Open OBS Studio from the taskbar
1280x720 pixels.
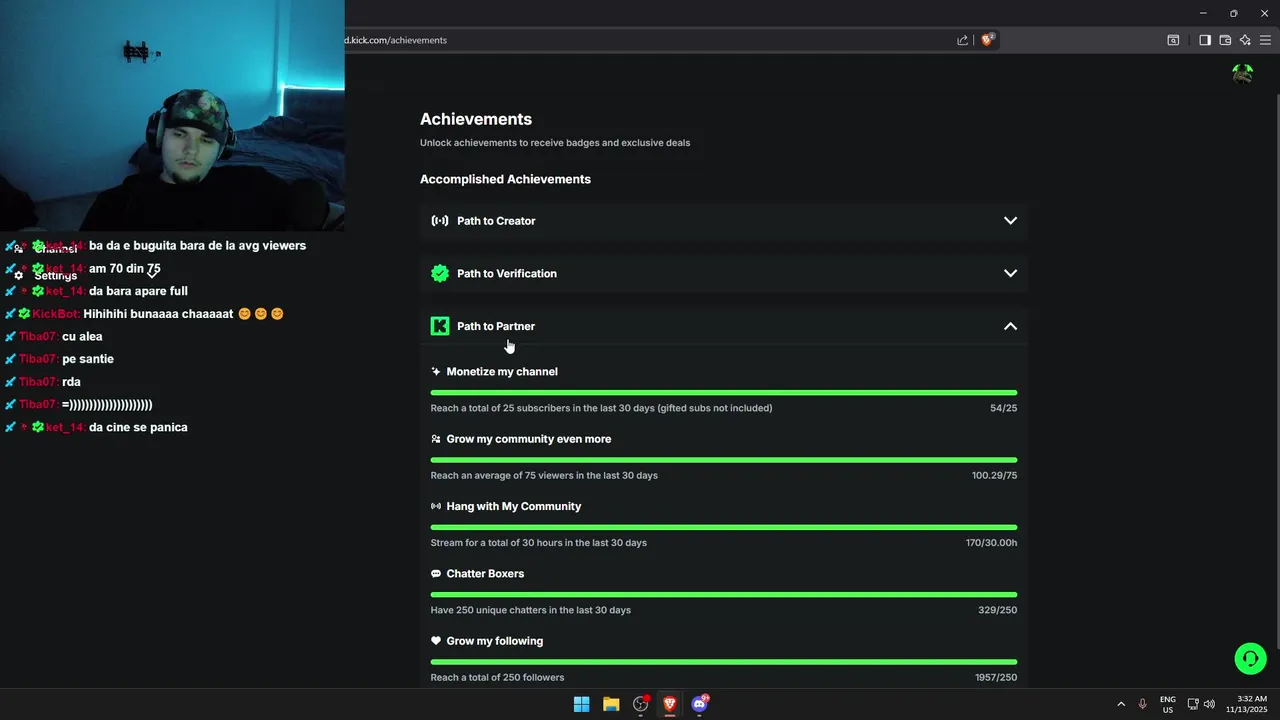click(x=641, y=704)
